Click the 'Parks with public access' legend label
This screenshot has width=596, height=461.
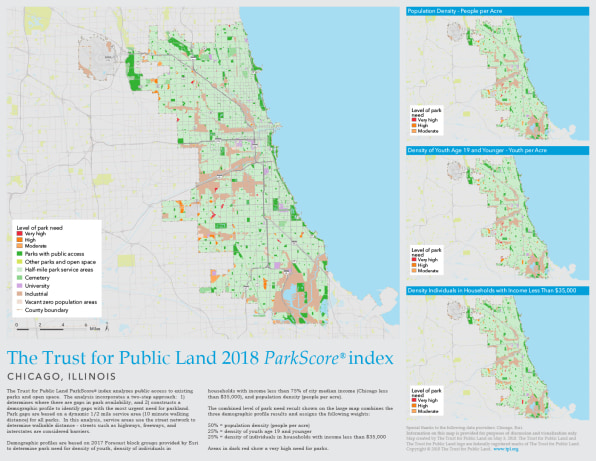tap(54, 254)
